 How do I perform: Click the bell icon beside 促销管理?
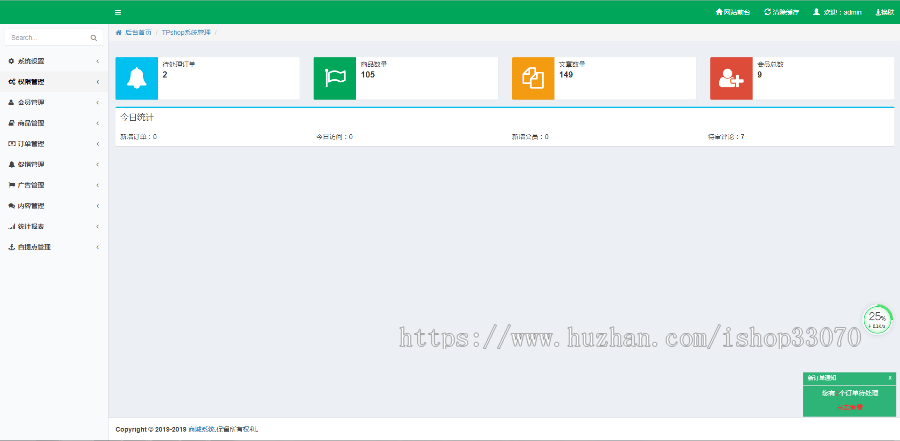[11, 164]
